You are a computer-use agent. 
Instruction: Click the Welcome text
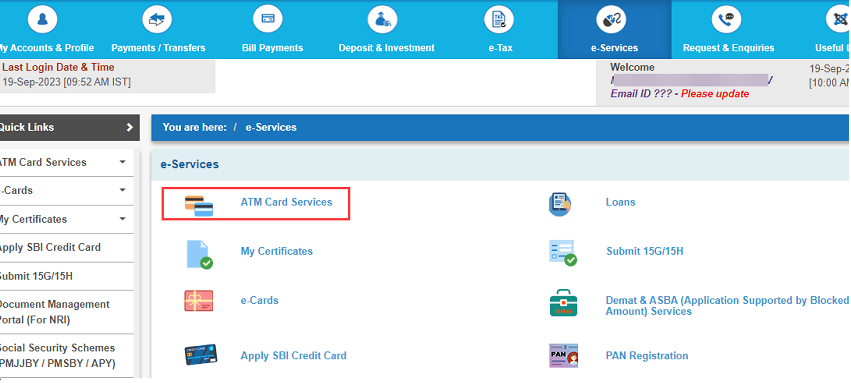[x=632, y=67]
